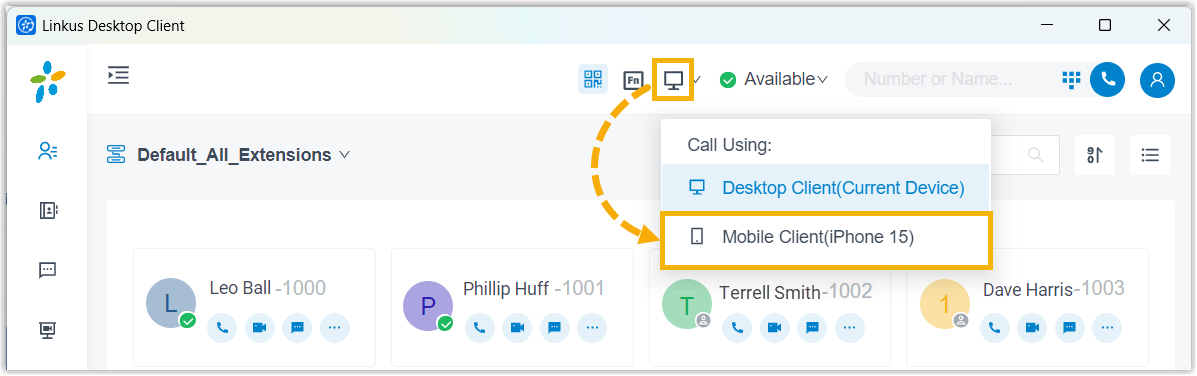Viewport: 1197px width, 376px height.
Task: Start video call with Leo Ball
Action: [x=260, y=328]
